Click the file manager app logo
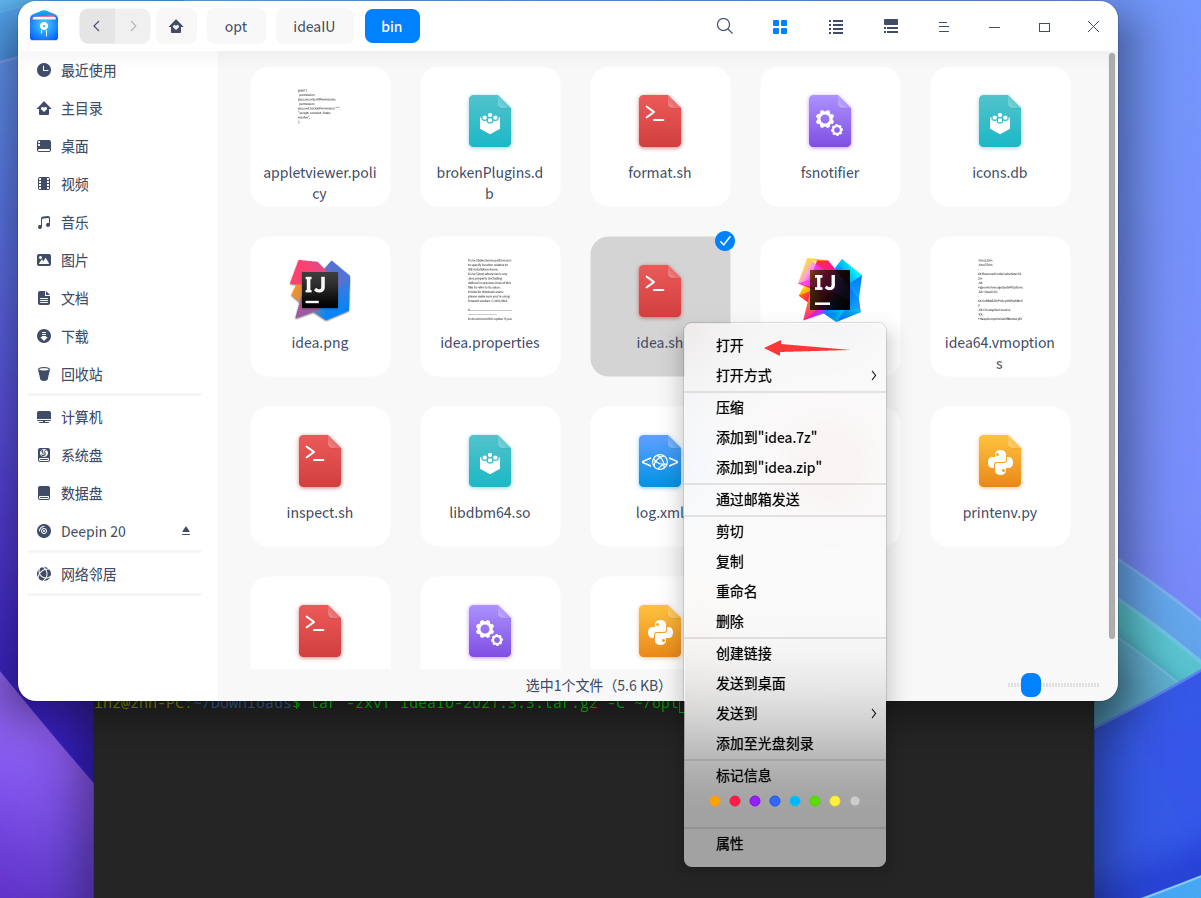This screenshot has height=898, width=1201. 45,26
